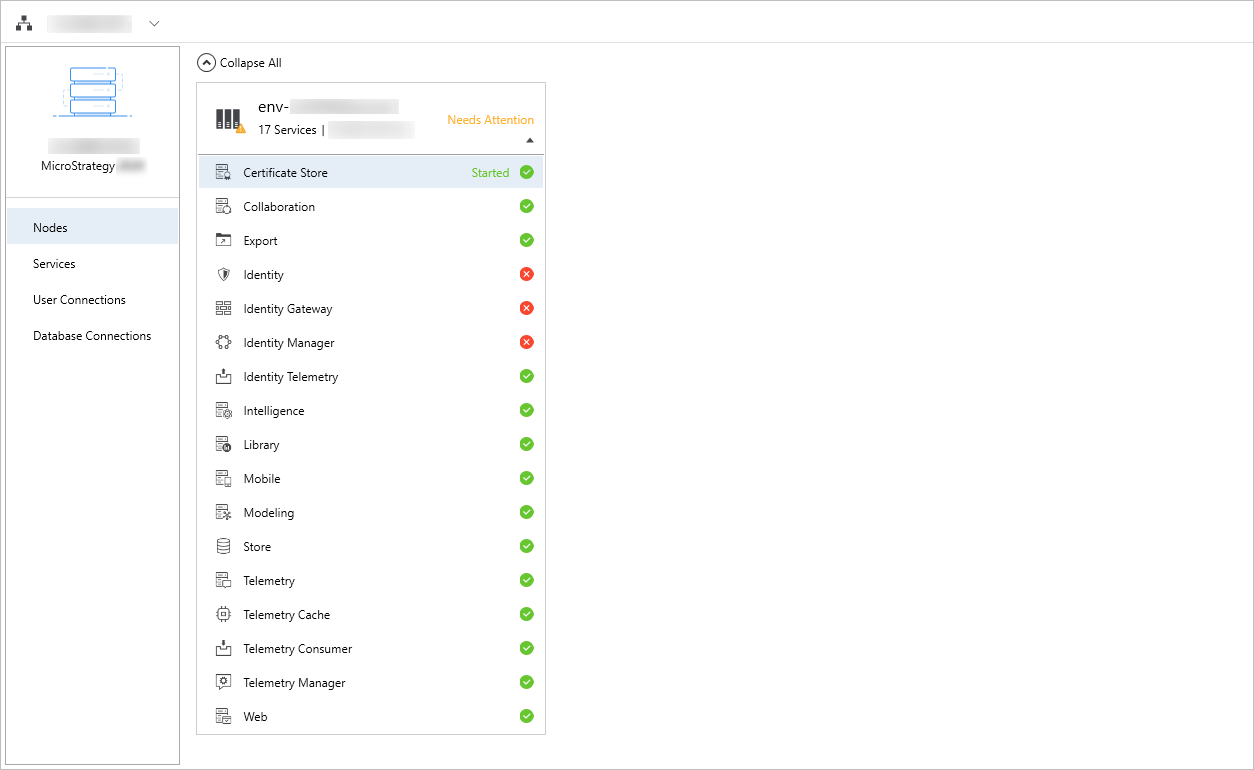Click the Identity shield icon
Viewport: 1254px width, 770px height.
[223, 275]
